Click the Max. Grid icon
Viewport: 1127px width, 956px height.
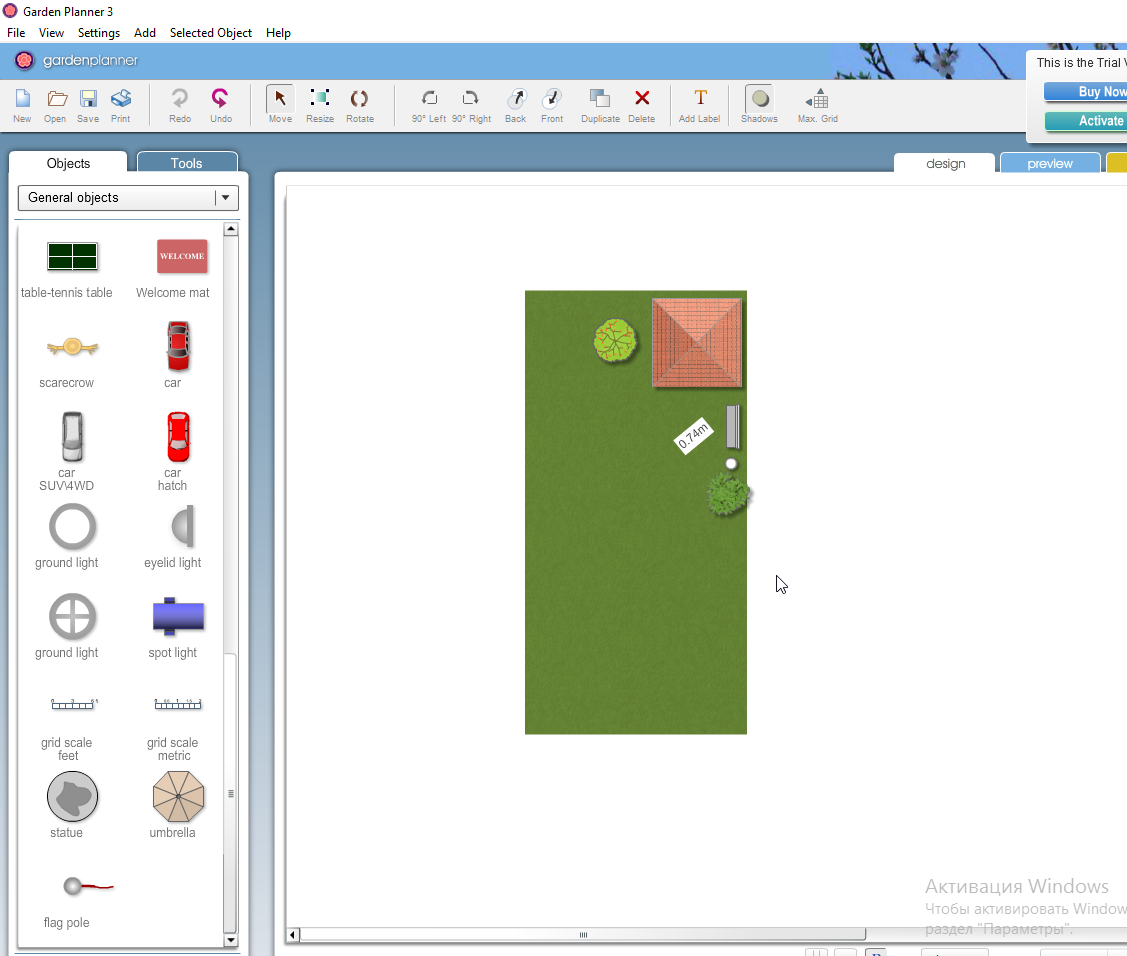(x=818, y=106)
